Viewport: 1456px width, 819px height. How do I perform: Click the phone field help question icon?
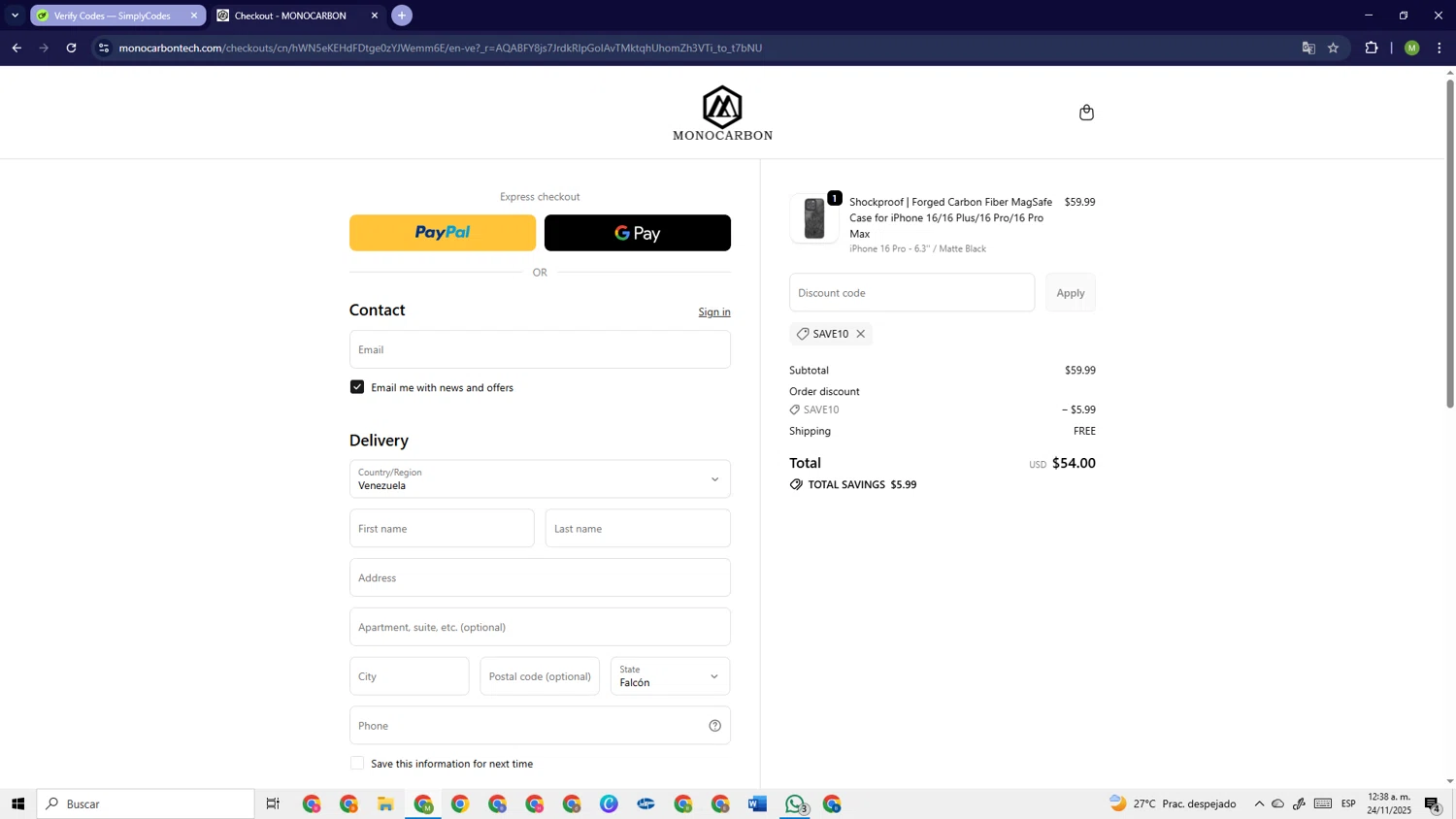point(714,726)
